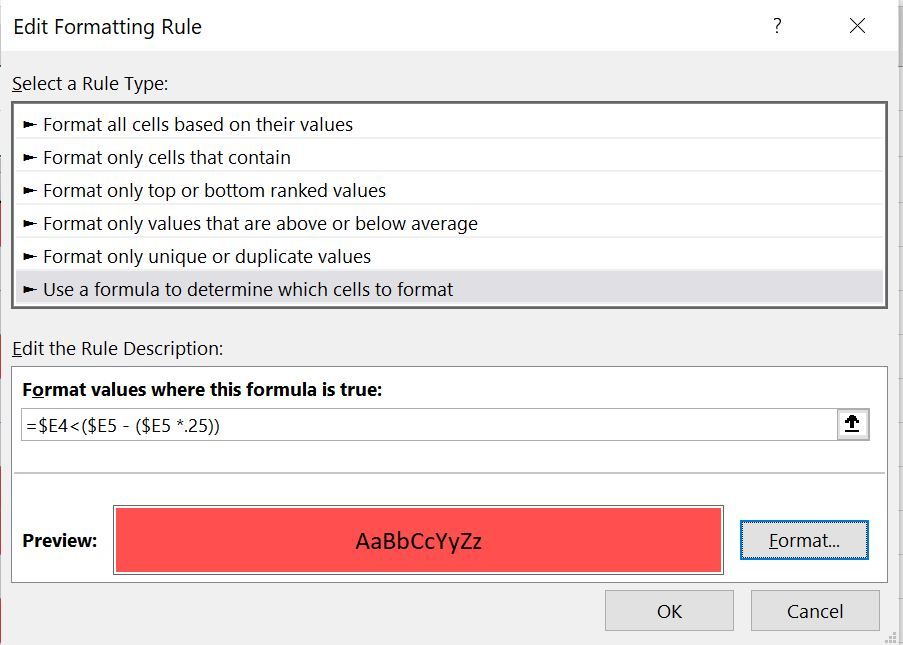Click the arrow icon before 'Format only cells that contain'

pos(32,157)
